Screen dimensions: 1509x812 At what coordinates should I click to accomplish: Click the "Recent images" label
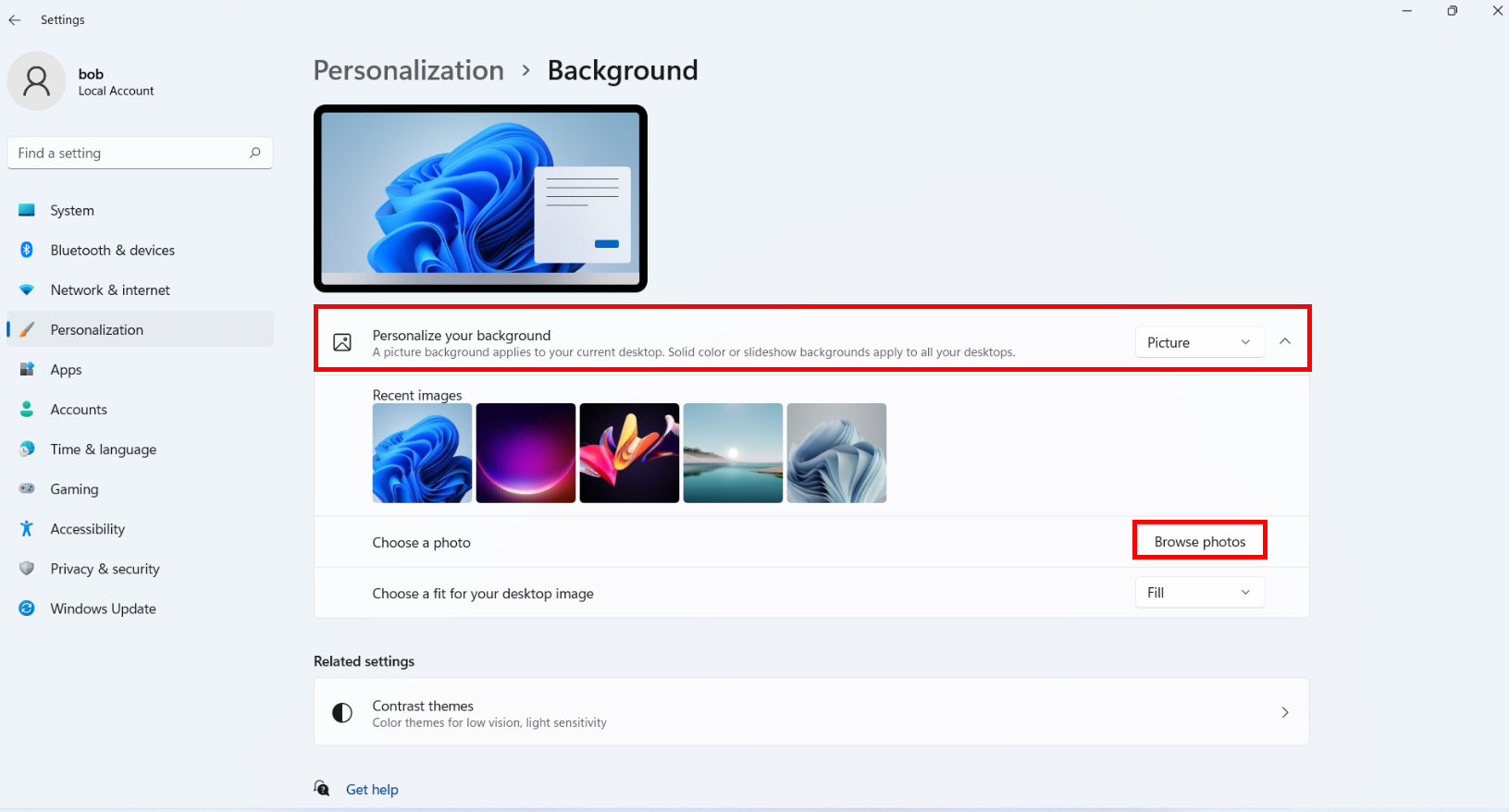pos(417,395)
